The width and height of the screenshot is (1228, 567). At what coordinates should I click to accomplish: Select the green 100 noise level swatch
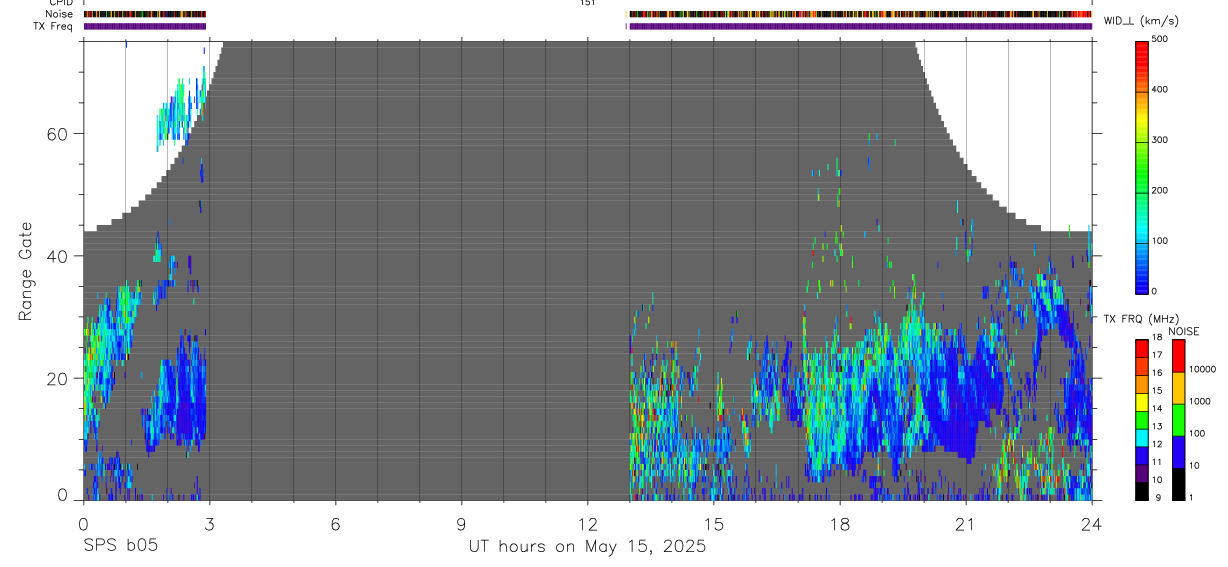[1178, 419]
